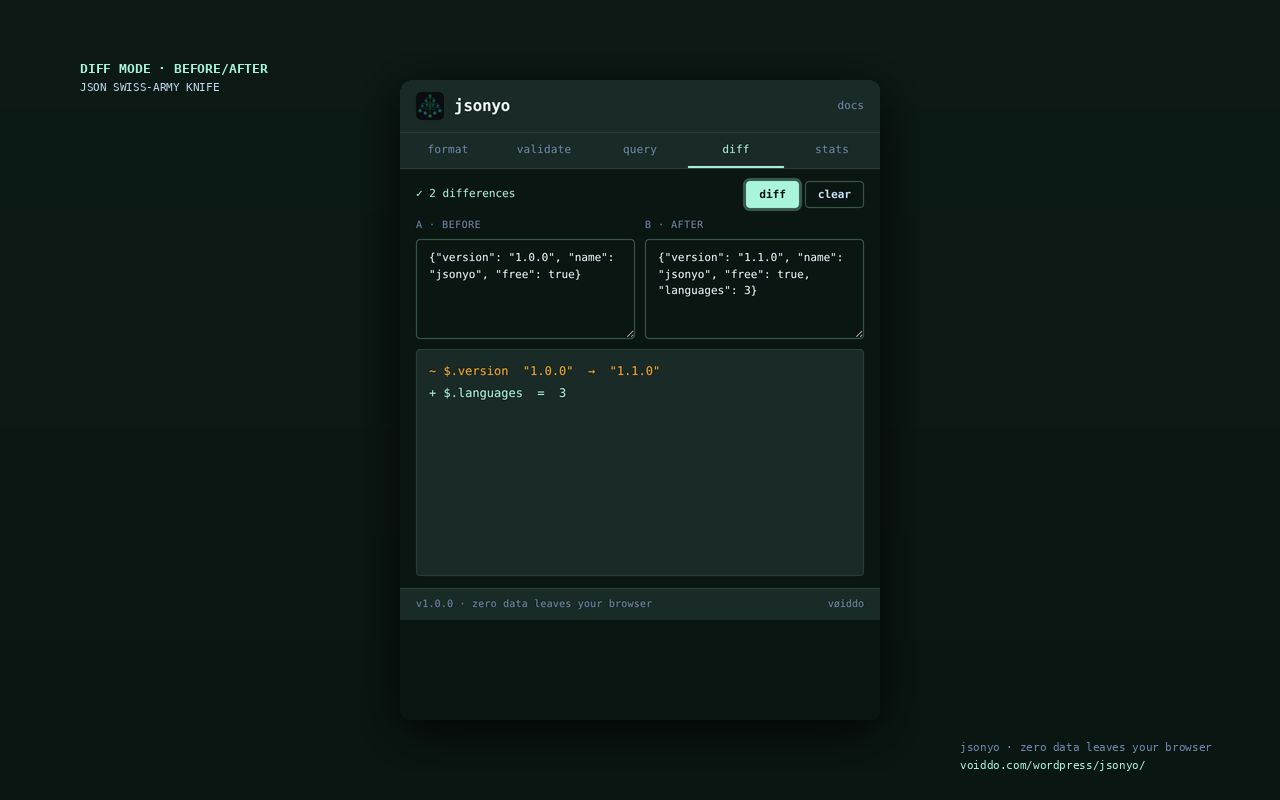Click 'jsonyo · zero data leaves your browser' caption

1086,748
